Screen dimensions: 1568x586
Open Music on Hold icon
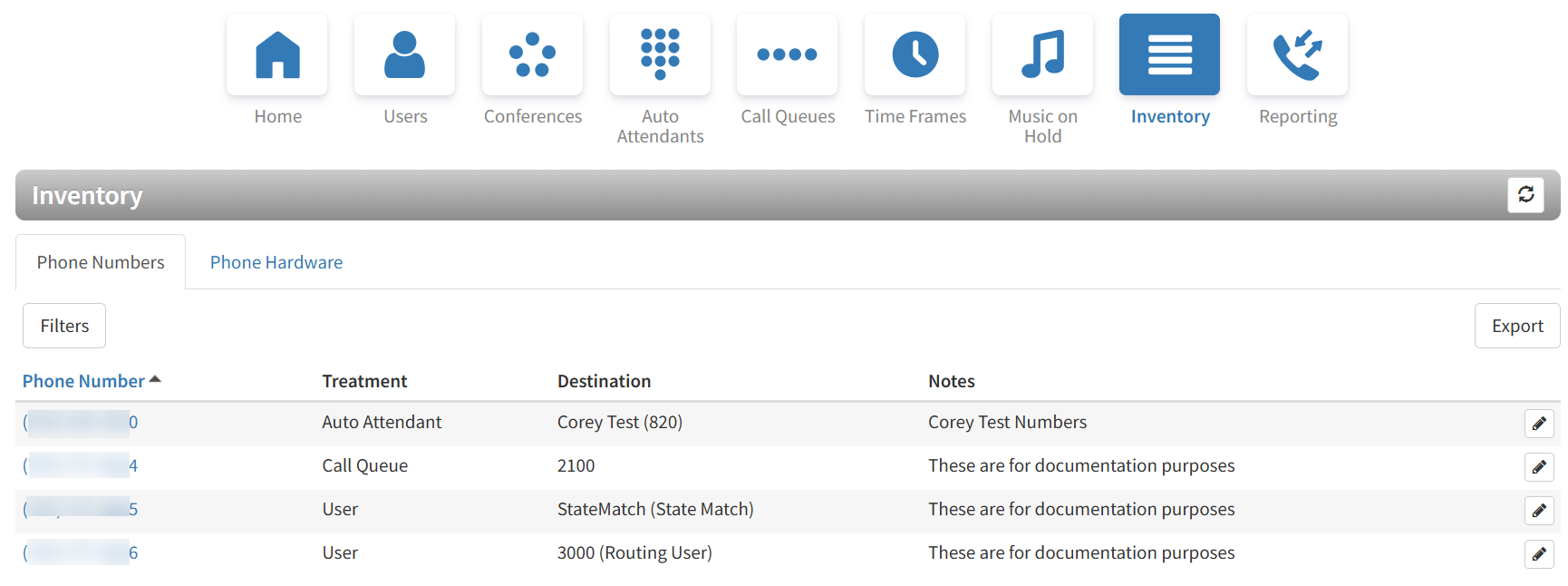(1043, 54)
